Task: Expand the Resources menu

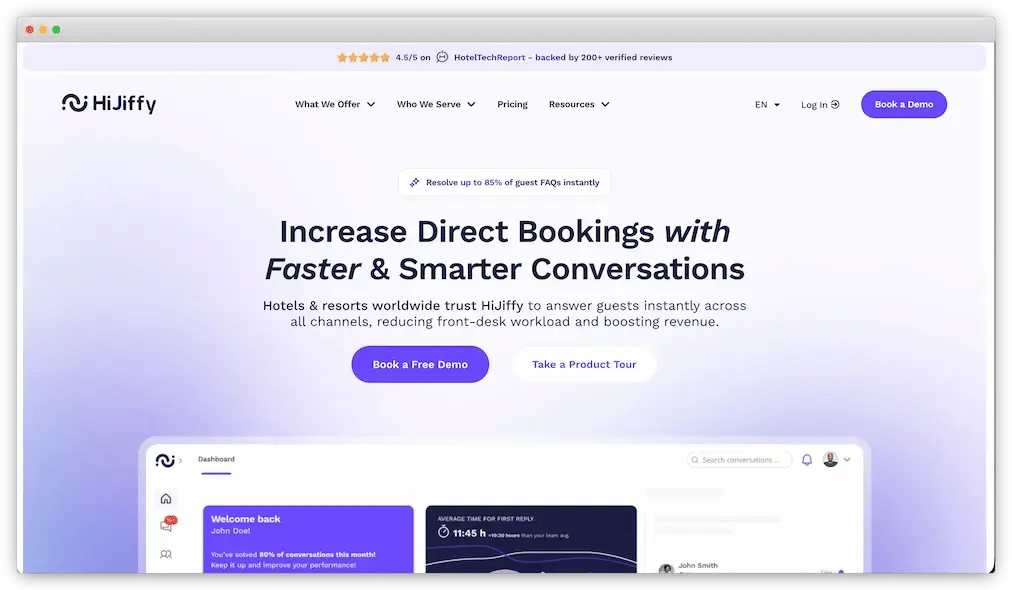Action: tap(579, 104)
